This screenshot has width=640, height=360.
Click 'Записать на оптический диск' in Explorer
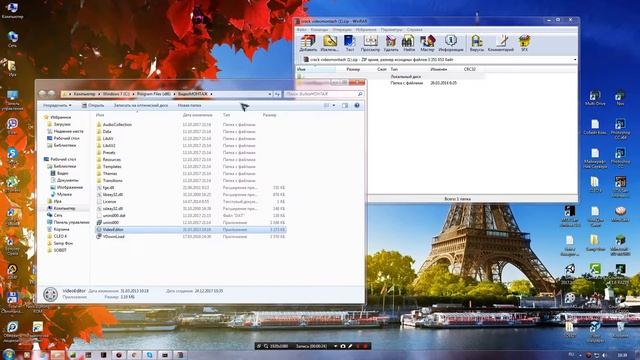[x=140, y=105]
